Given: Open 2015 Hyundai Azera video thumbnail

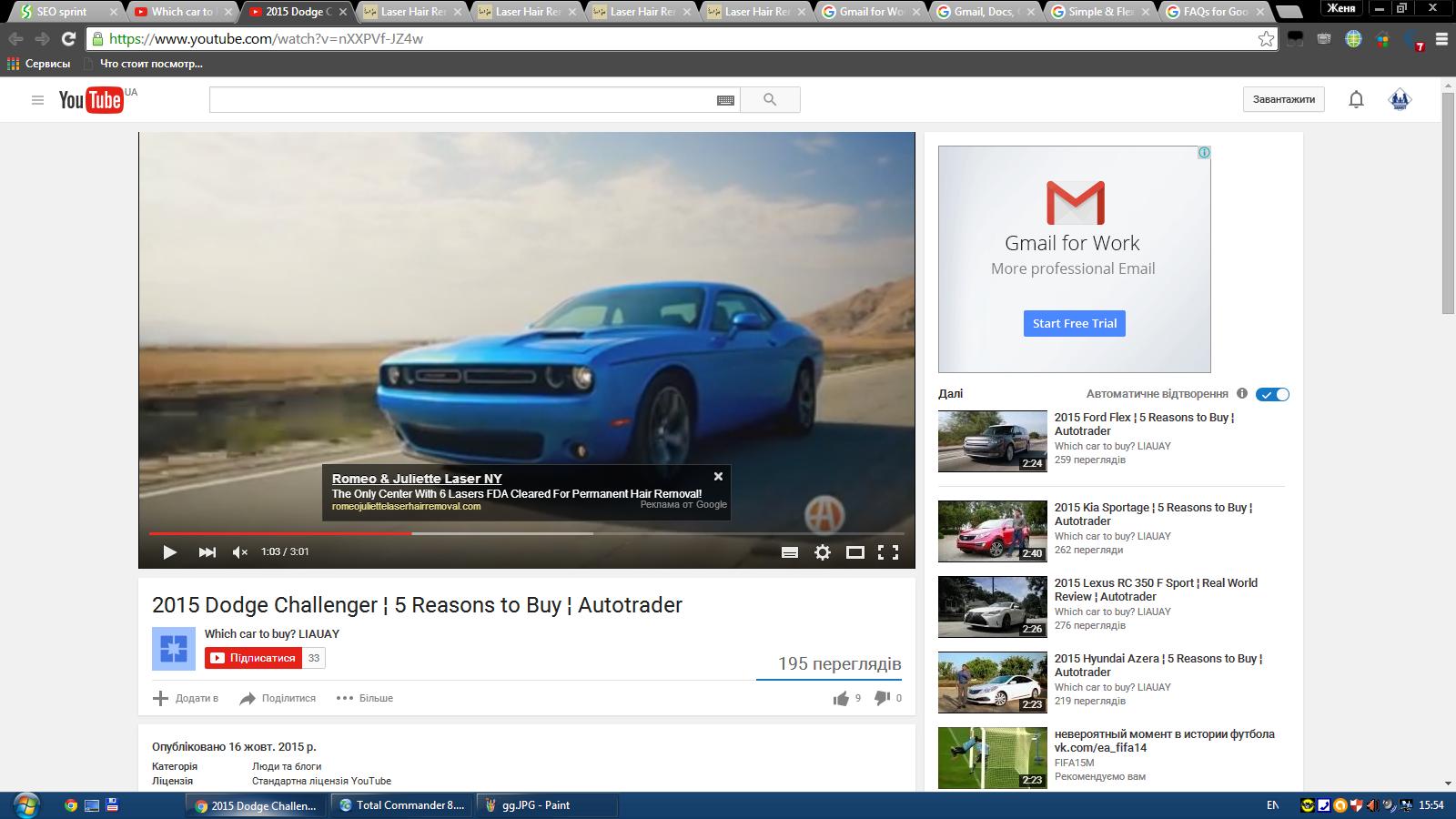Looking at the screenshot, I should click(993, 682).
